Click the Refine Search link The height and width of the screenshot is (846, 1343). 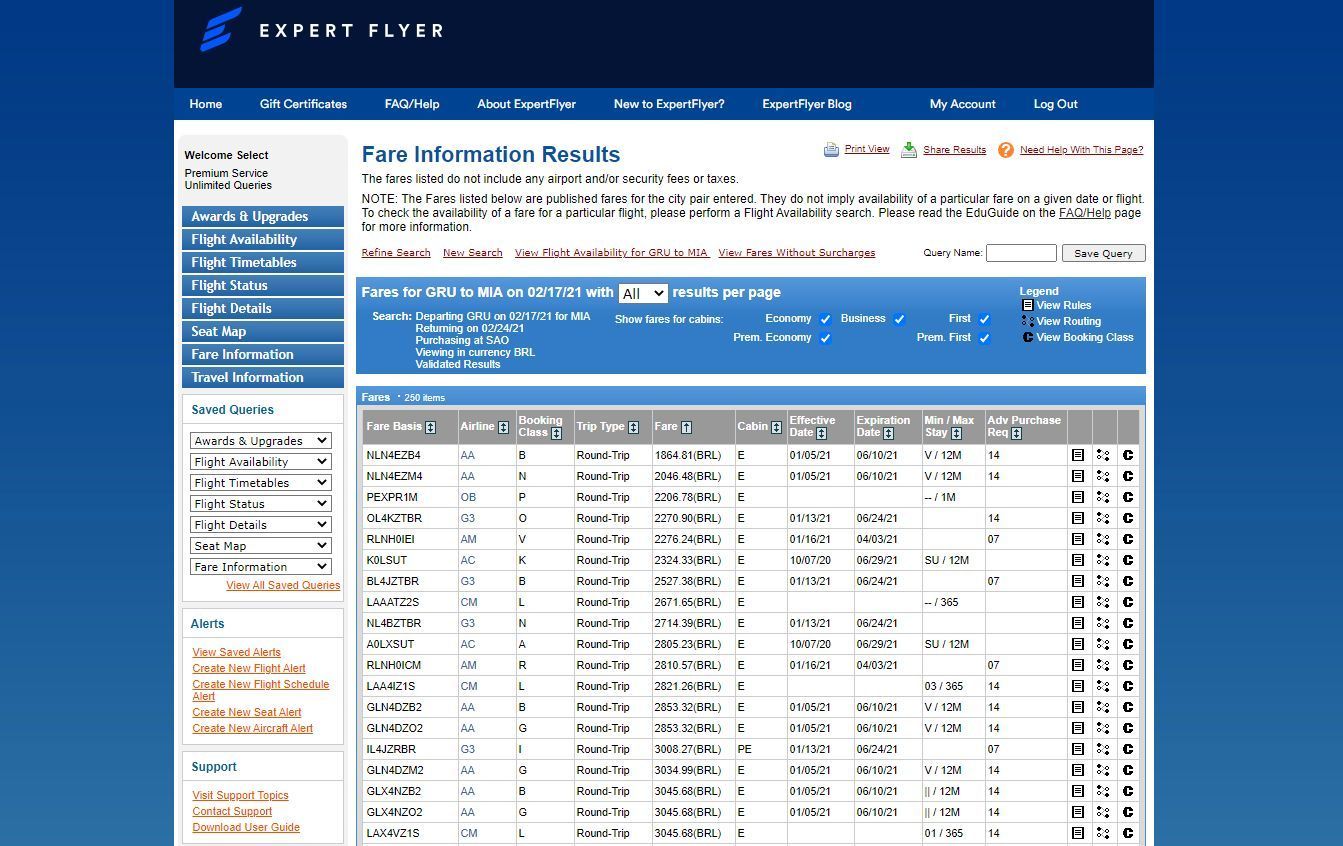click(396, 253)
